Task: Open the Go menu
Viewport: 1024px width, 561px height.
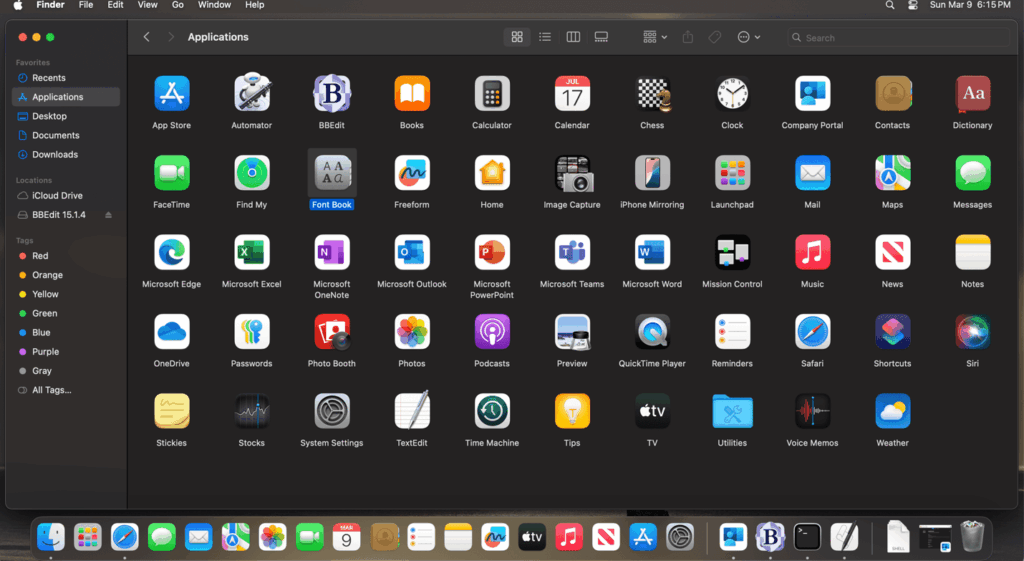Action: [x=177, y=5]
